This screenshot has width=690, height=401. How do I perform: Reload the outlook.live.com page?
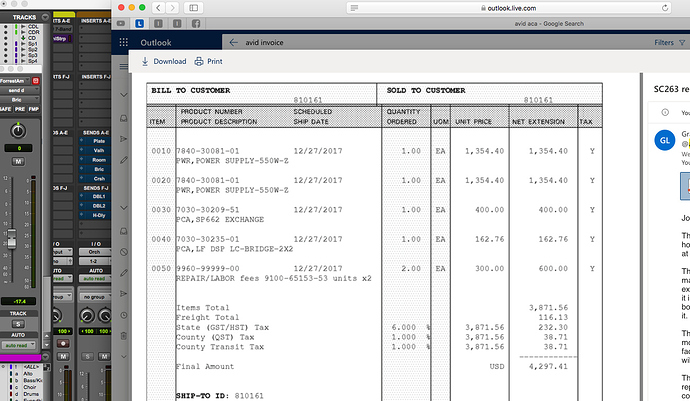click(x=665, y=7)
